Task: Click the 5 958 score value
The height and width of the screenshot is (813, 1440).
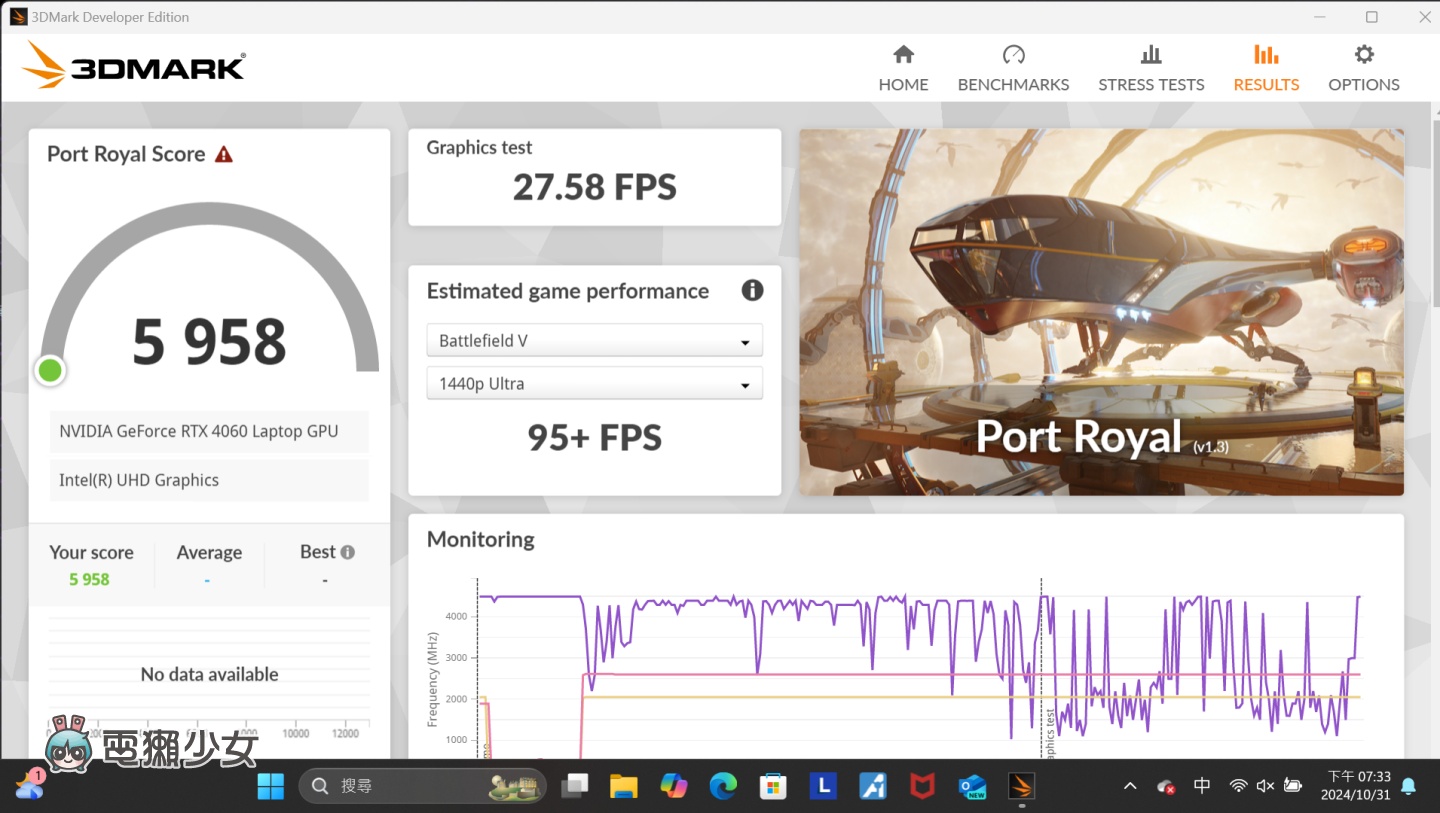Action: pos(209,341)
